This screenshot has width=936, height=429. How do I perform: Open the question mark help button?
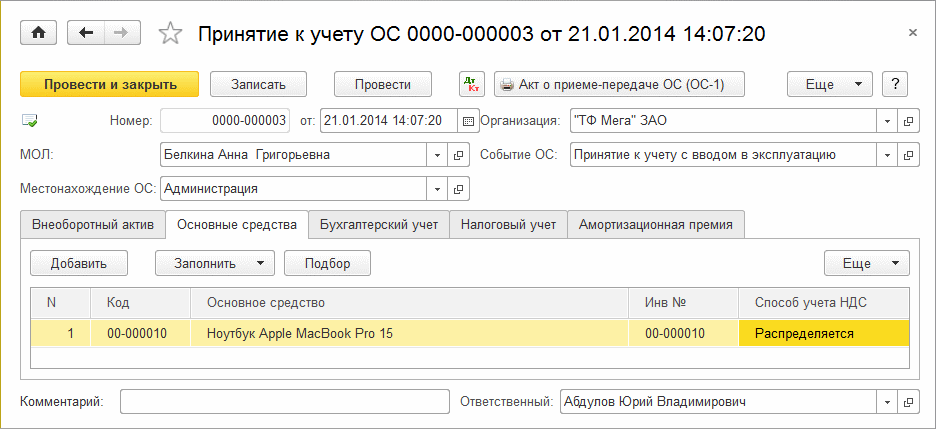(895, 85)
